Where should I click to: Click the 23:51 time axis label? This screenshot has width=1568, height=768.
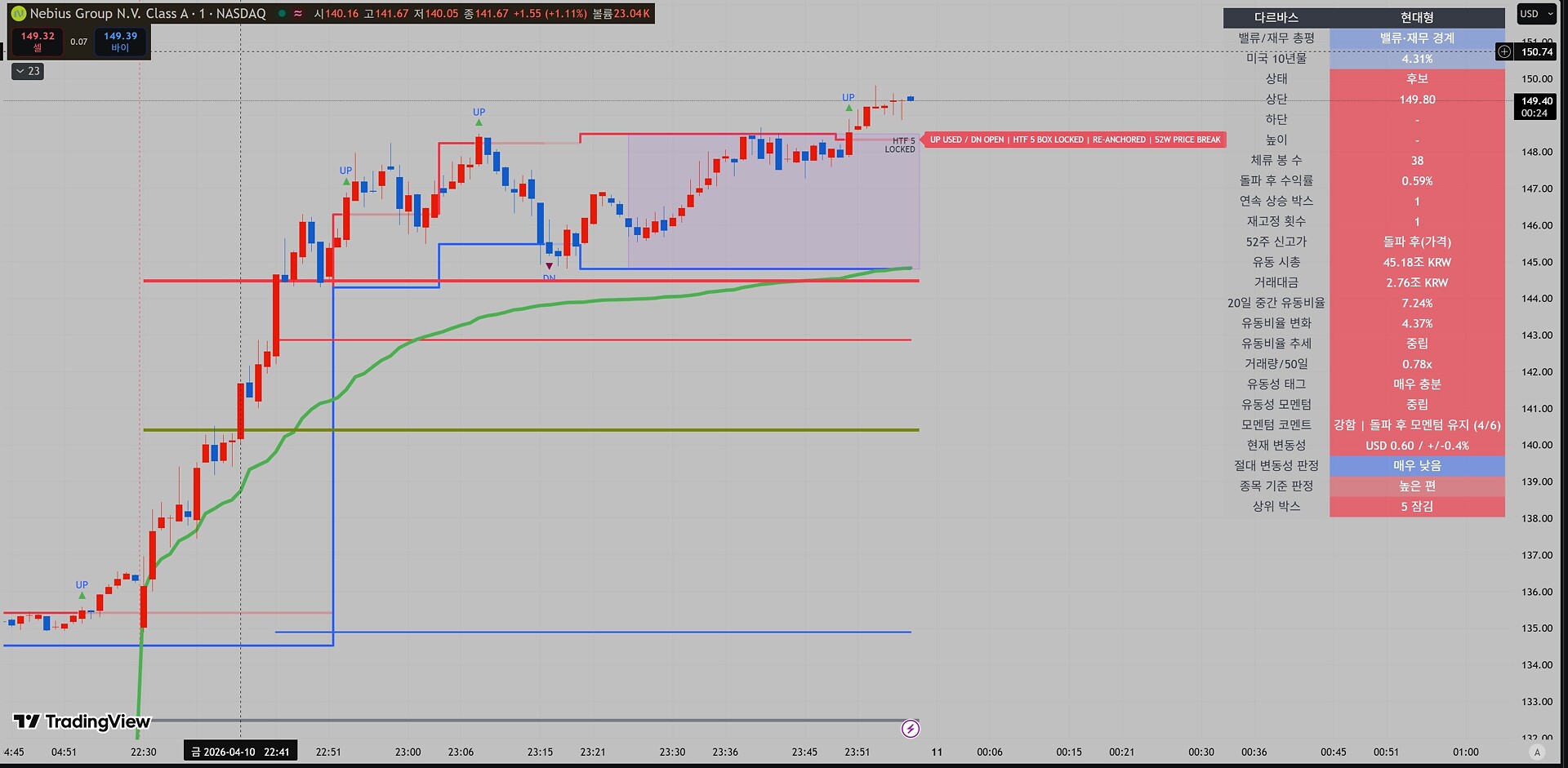click(x=857, y=752)
